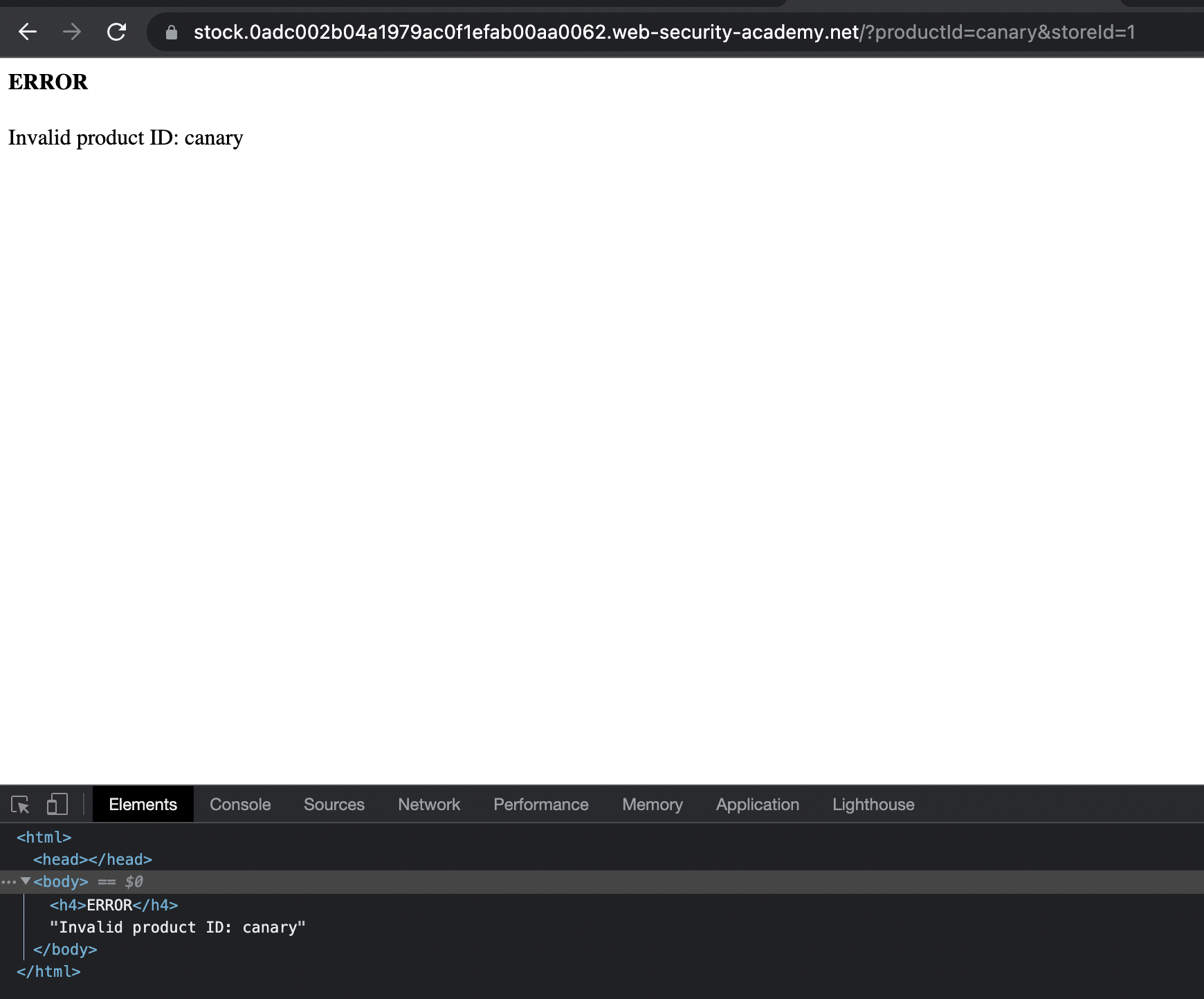Toggle the device toolbar icon
The width and height of the screenshot is (1204, 999).
point(57,805)
